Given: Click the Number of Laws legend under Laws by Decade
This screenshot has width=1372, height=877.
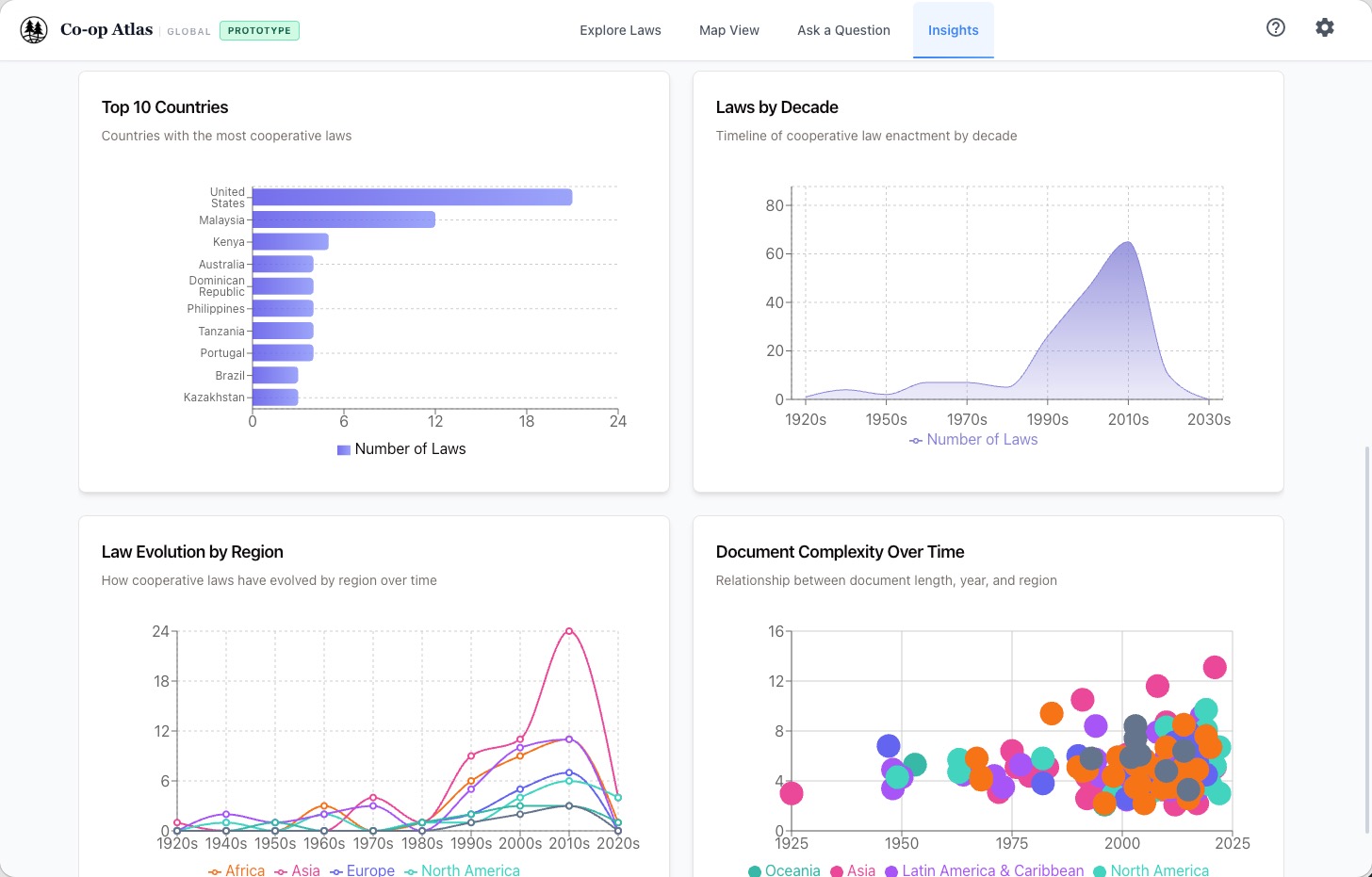Looking at the screenshot, I should tap(972, 440).
